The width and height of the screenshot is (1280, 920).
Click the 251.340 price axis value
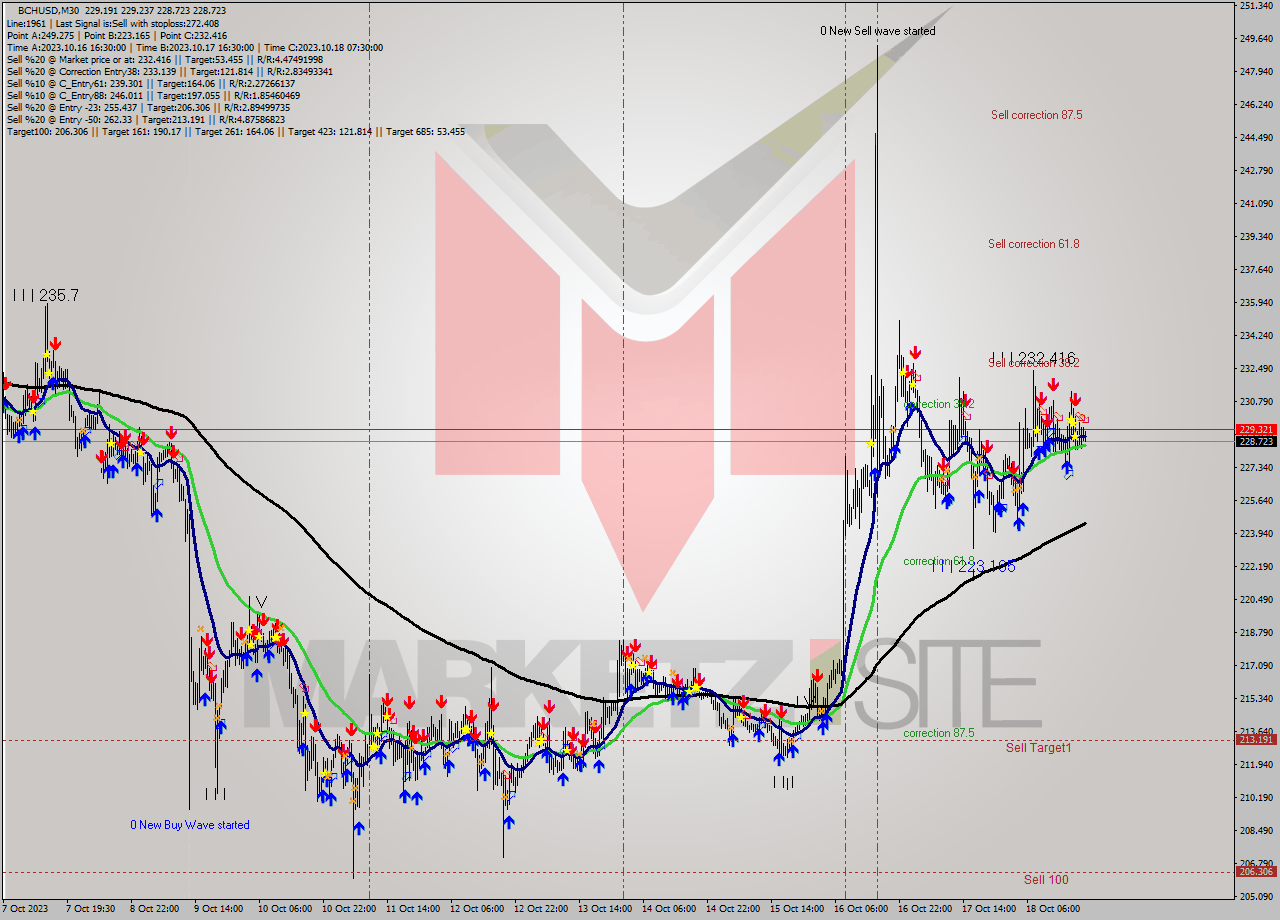[x=1255, y=6]
